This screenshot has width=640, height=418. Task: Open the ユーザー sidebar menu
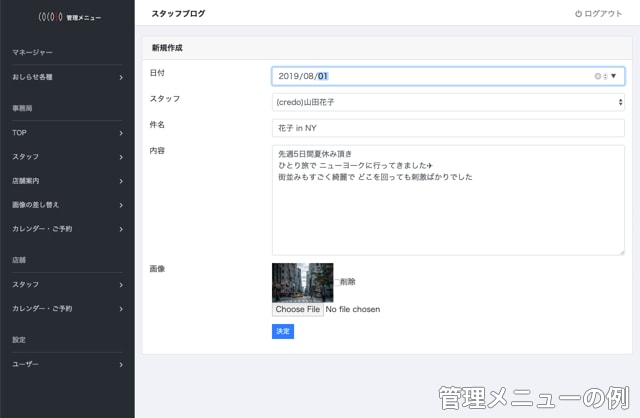67,364
